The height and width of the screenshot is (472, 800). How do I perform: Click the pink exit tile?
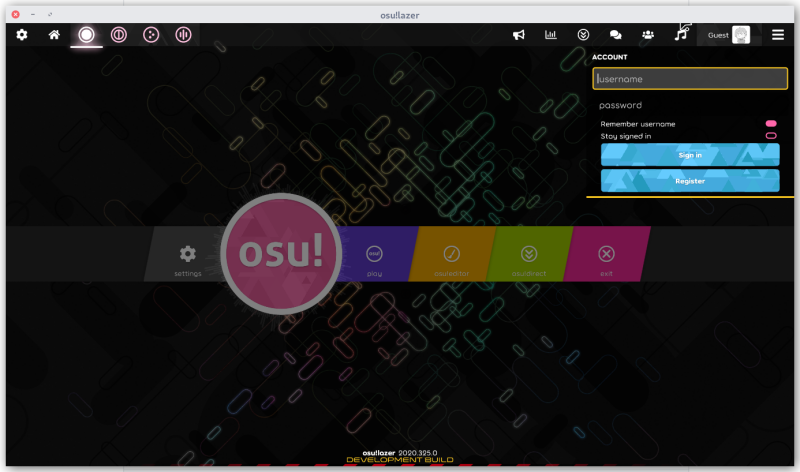pyautogui.click(x=607, y=254)
